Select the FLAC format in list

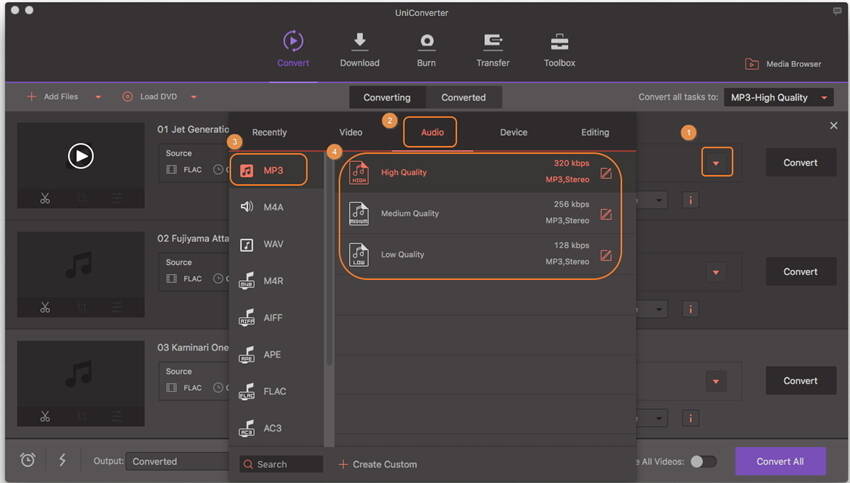click(x=276, y=391)
